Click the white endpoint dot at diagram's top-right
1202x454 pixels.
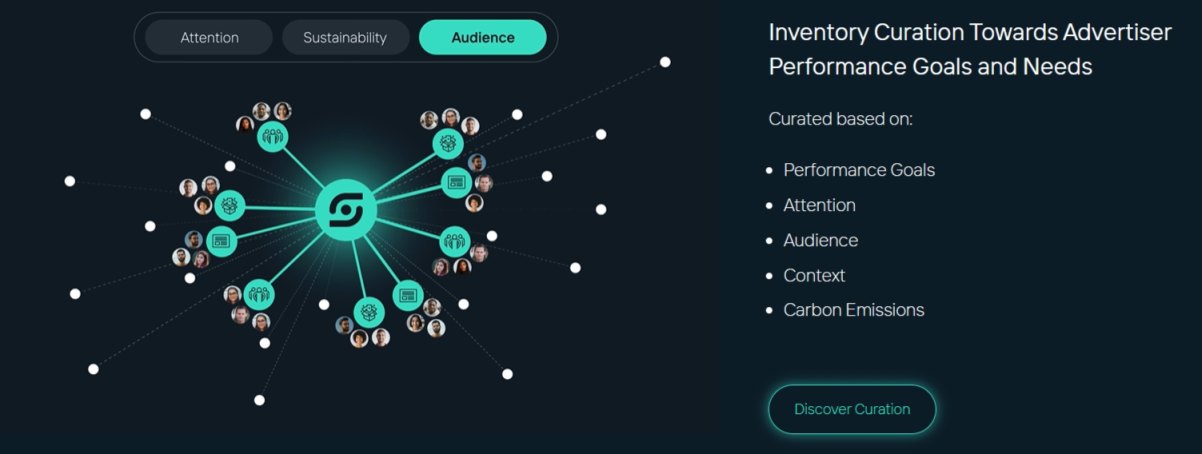[665, 62]
